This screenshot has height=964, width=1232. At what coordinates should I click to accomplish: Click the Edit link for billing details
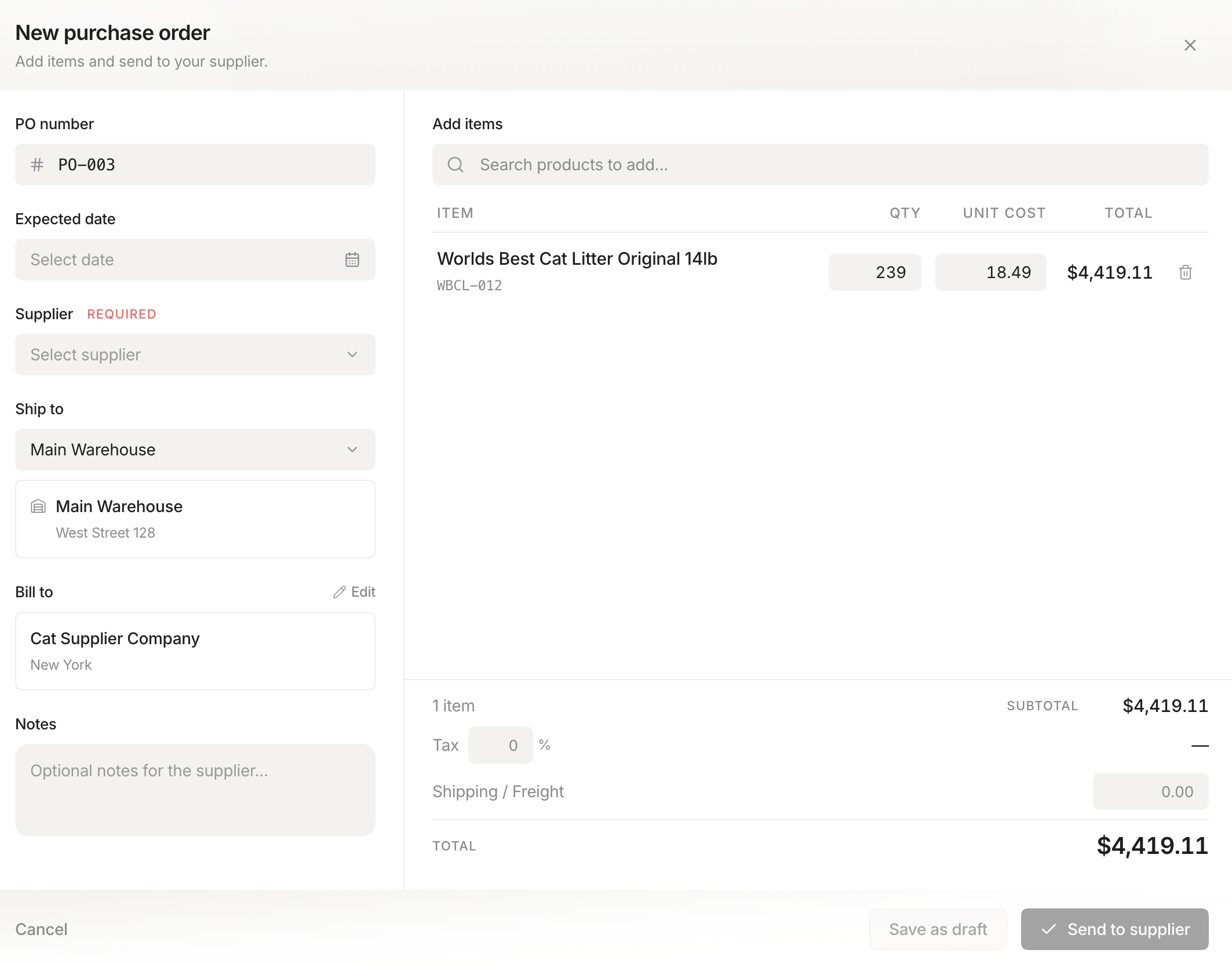coord(363,591)
